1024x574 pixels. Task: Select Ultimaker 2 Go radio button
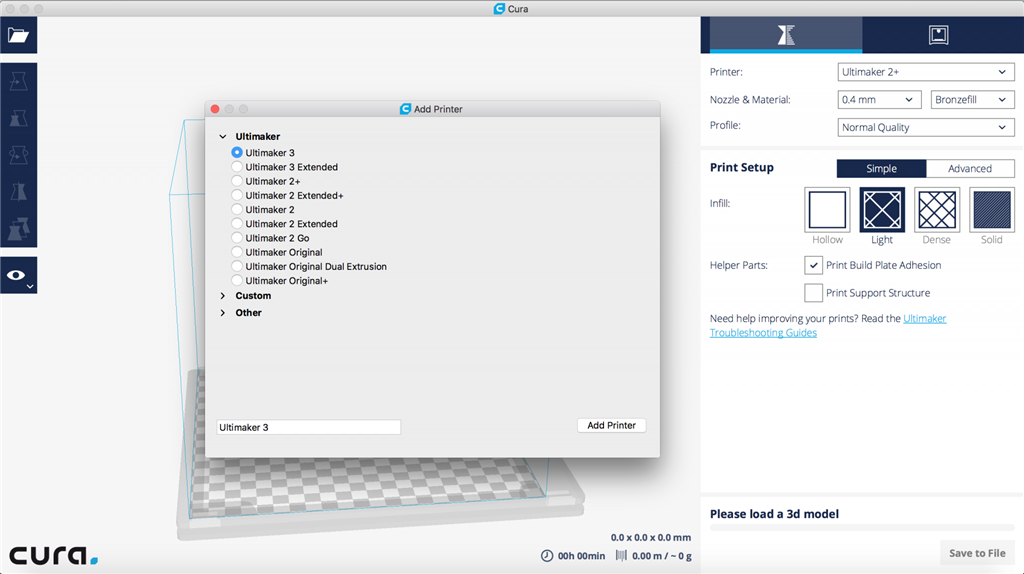[x=237, y=238]
